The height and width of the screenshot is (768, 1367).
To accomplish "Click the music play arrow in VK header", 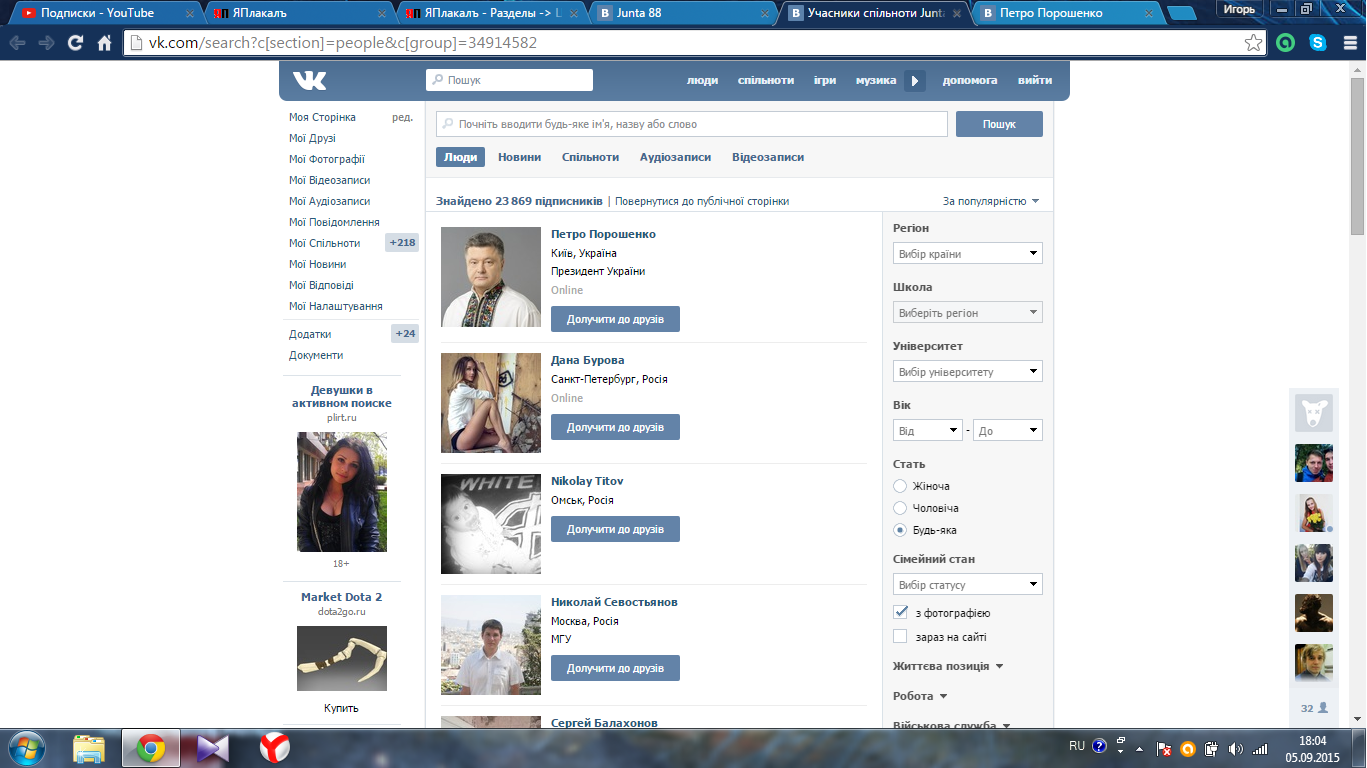I will click(915, 81).
